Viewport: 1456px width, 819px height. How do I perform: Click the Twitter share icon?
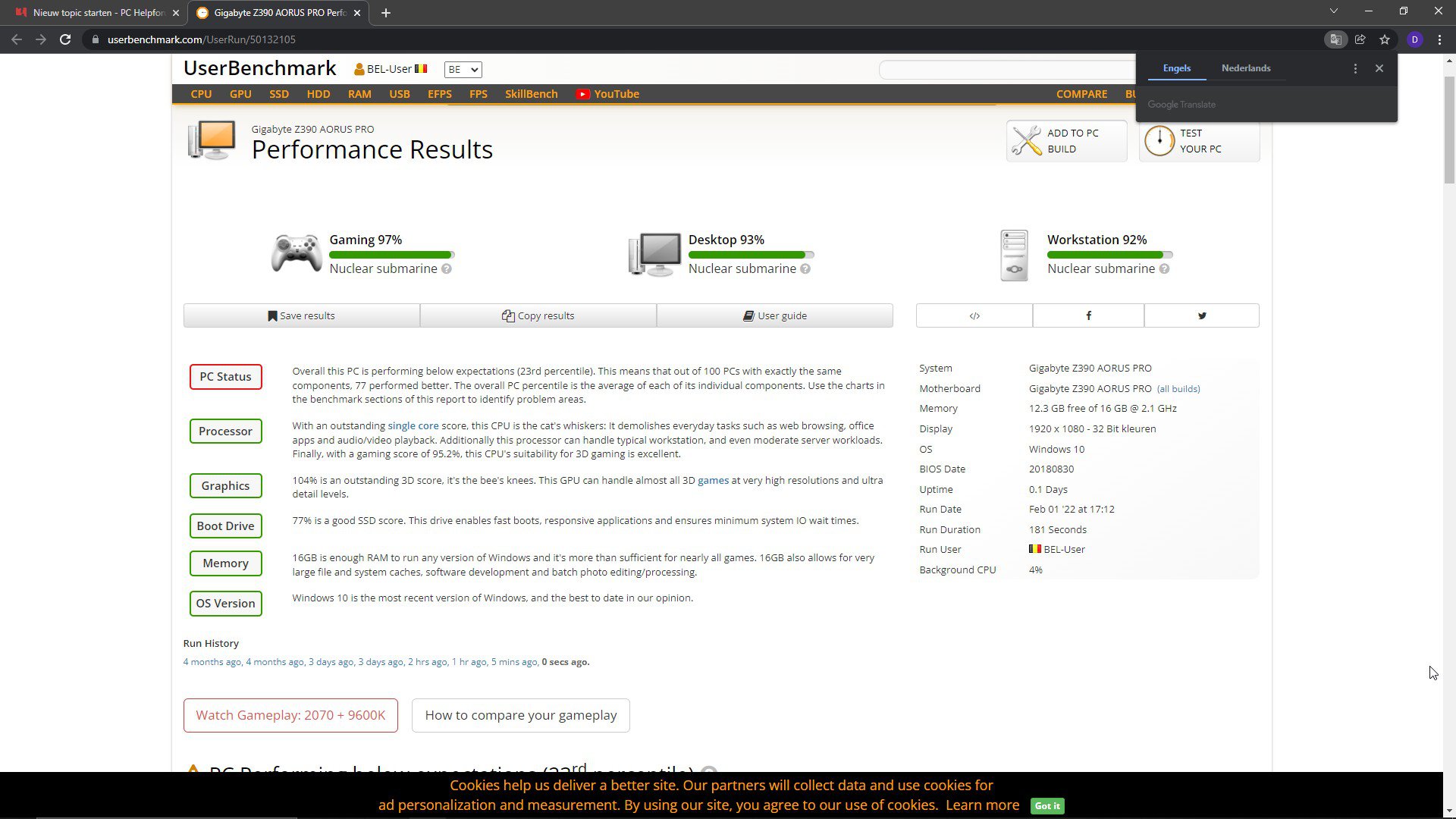[1201, 315]
